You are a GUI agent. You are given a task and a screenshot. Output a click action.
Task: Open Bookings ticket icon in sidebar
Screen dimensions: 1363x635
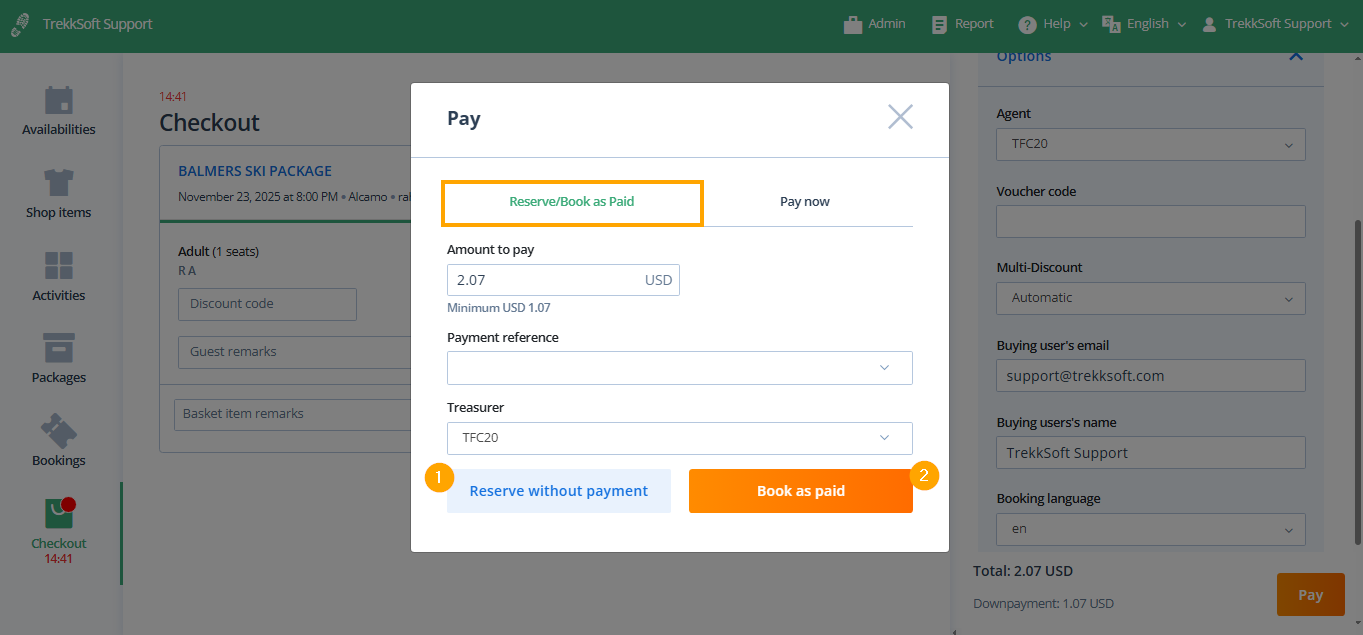pyautogui.click(x=59, y=431)
